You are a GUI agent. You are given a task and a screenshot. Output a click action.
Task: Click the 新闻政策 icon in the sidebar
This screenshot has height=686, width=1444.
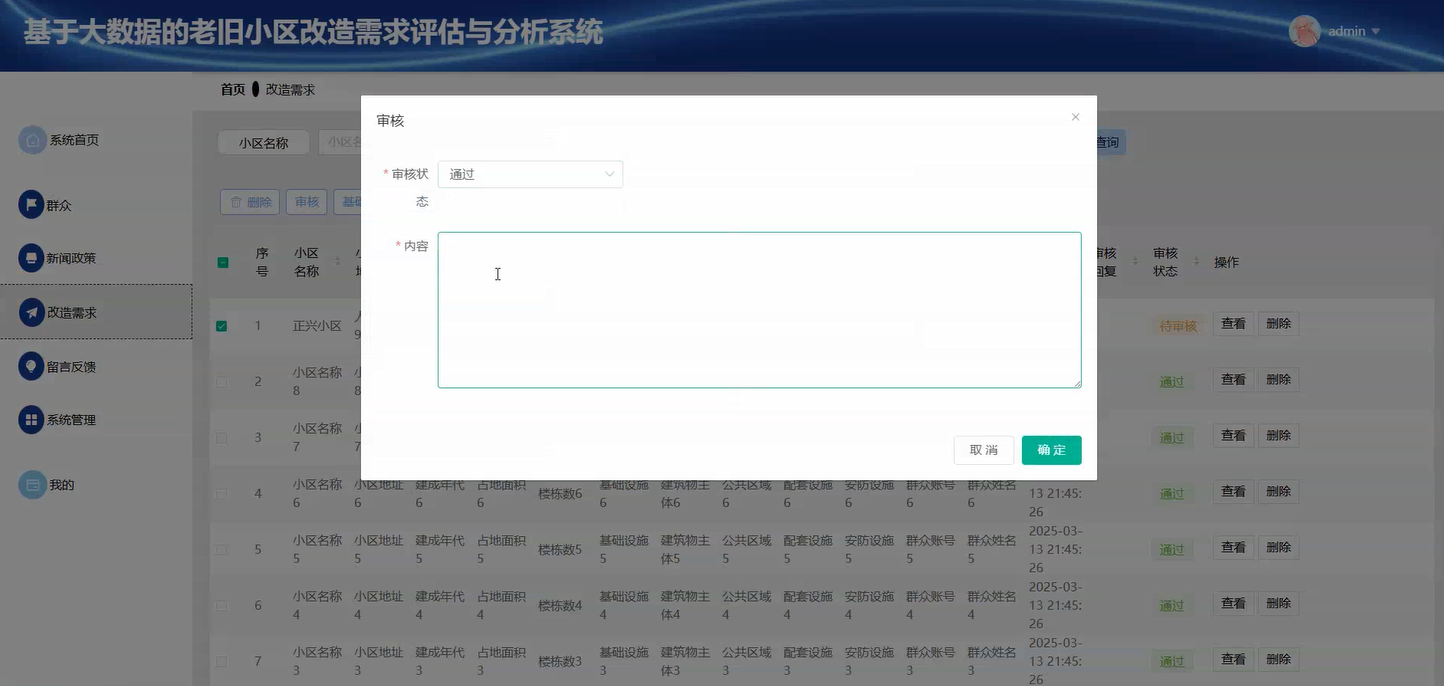click(29, 258)
